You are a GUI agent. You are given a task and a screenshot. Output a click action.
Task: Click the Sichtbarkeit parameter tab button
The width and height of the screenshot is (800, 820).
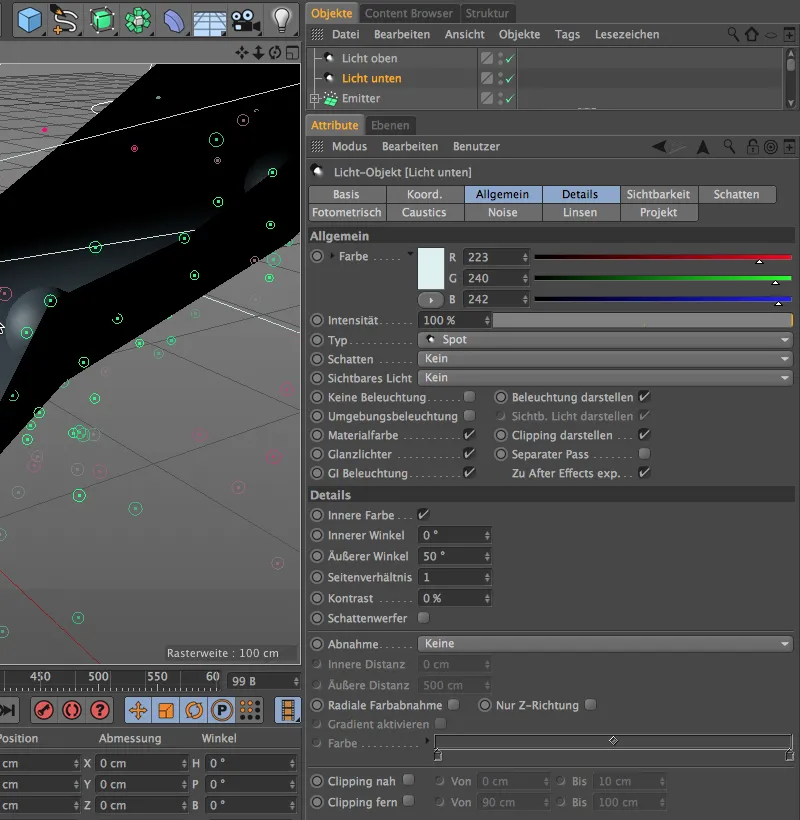click(658, 194)
